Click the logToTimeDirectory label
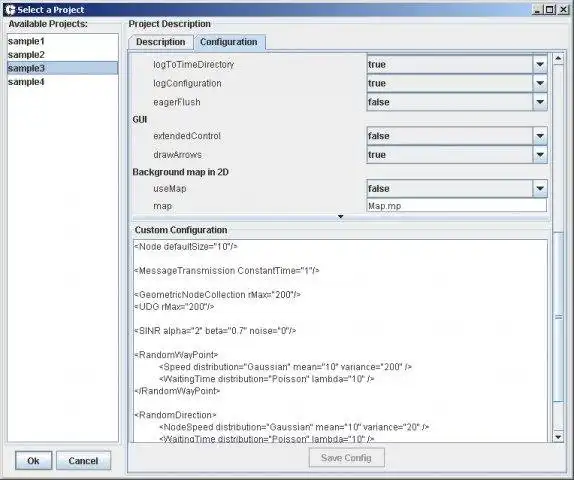Viewport: 574px width, 480px height. [x=193, y=64]
